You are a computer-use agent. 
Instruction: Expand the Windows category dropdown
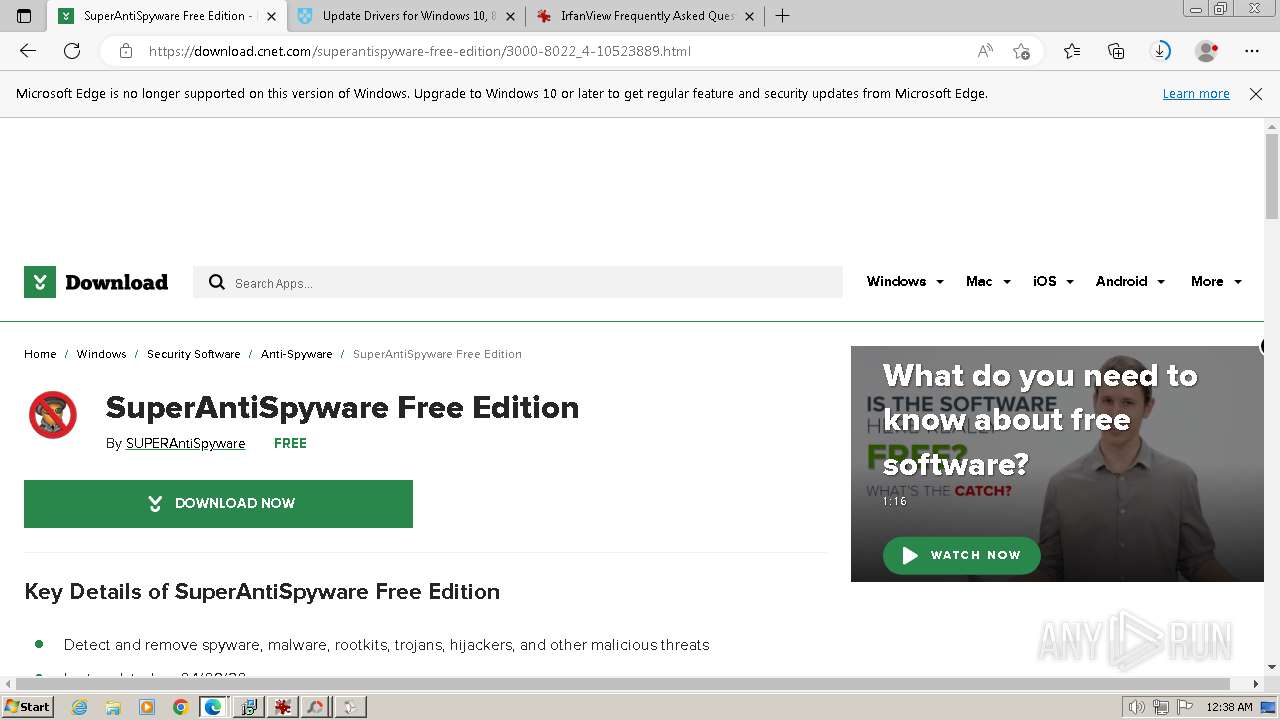coord(905,282)
